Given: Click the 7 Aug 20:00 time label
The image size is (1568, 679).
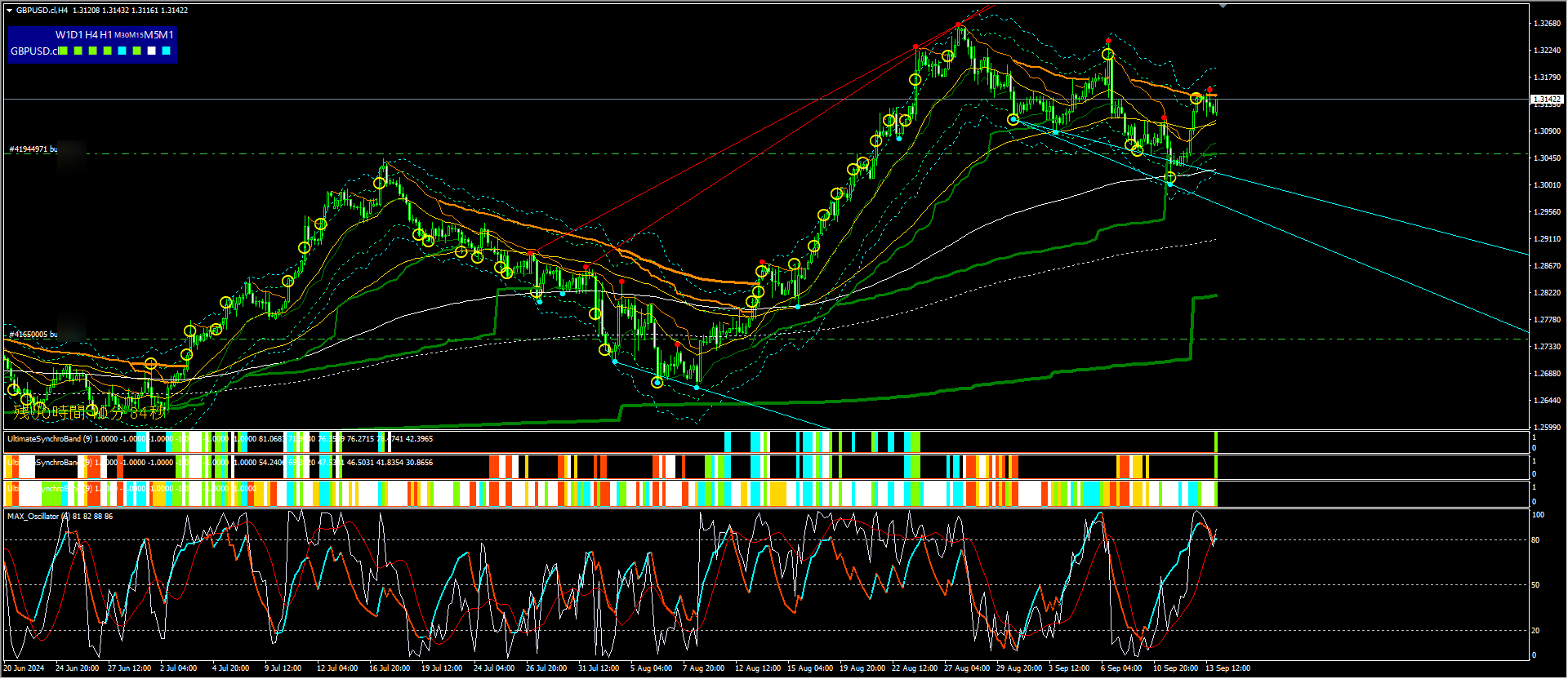Looking at the screenshot, I should [703, 668].
